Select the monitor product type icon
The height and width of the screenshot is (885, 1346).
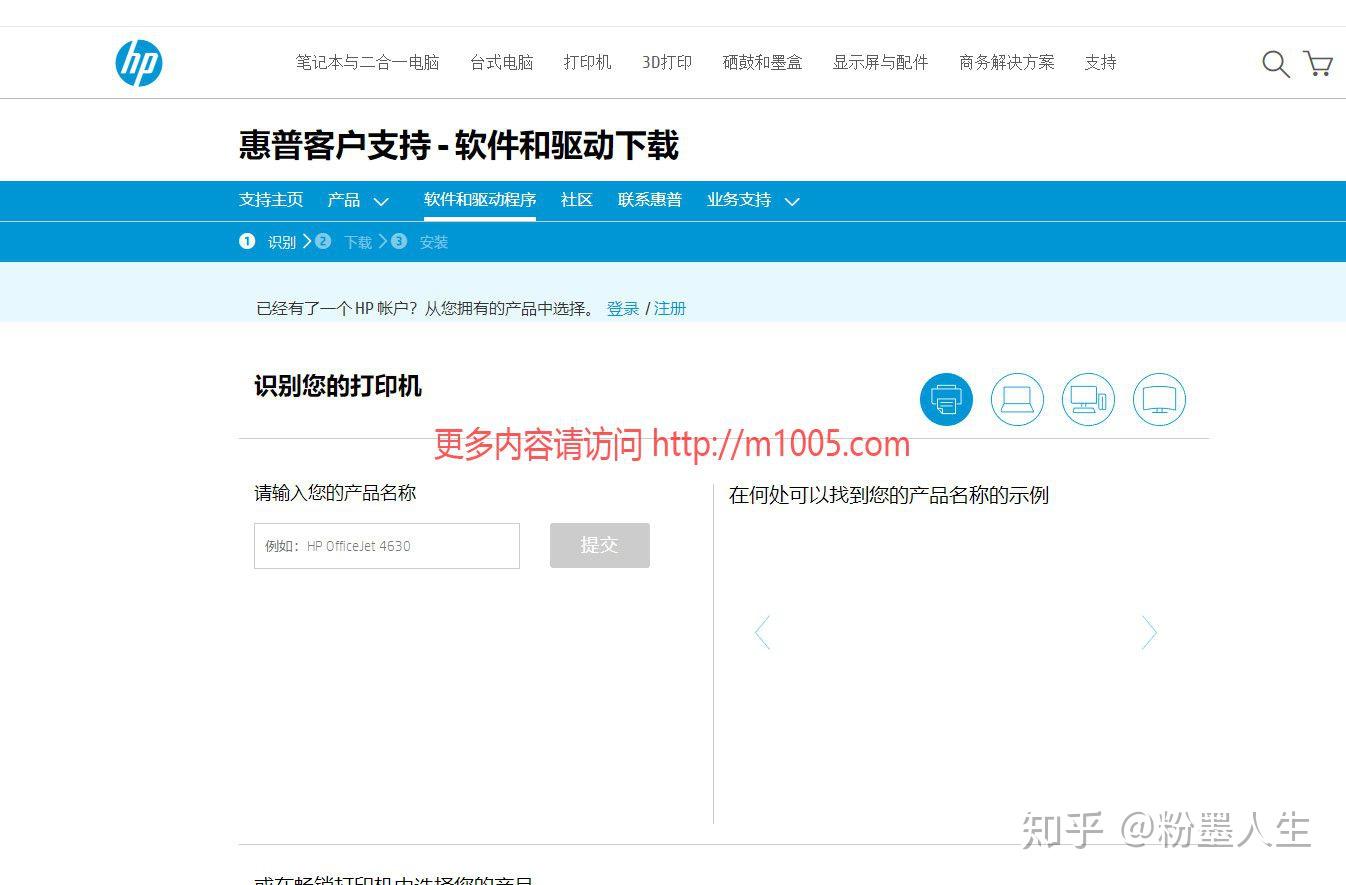[1159, 400]
